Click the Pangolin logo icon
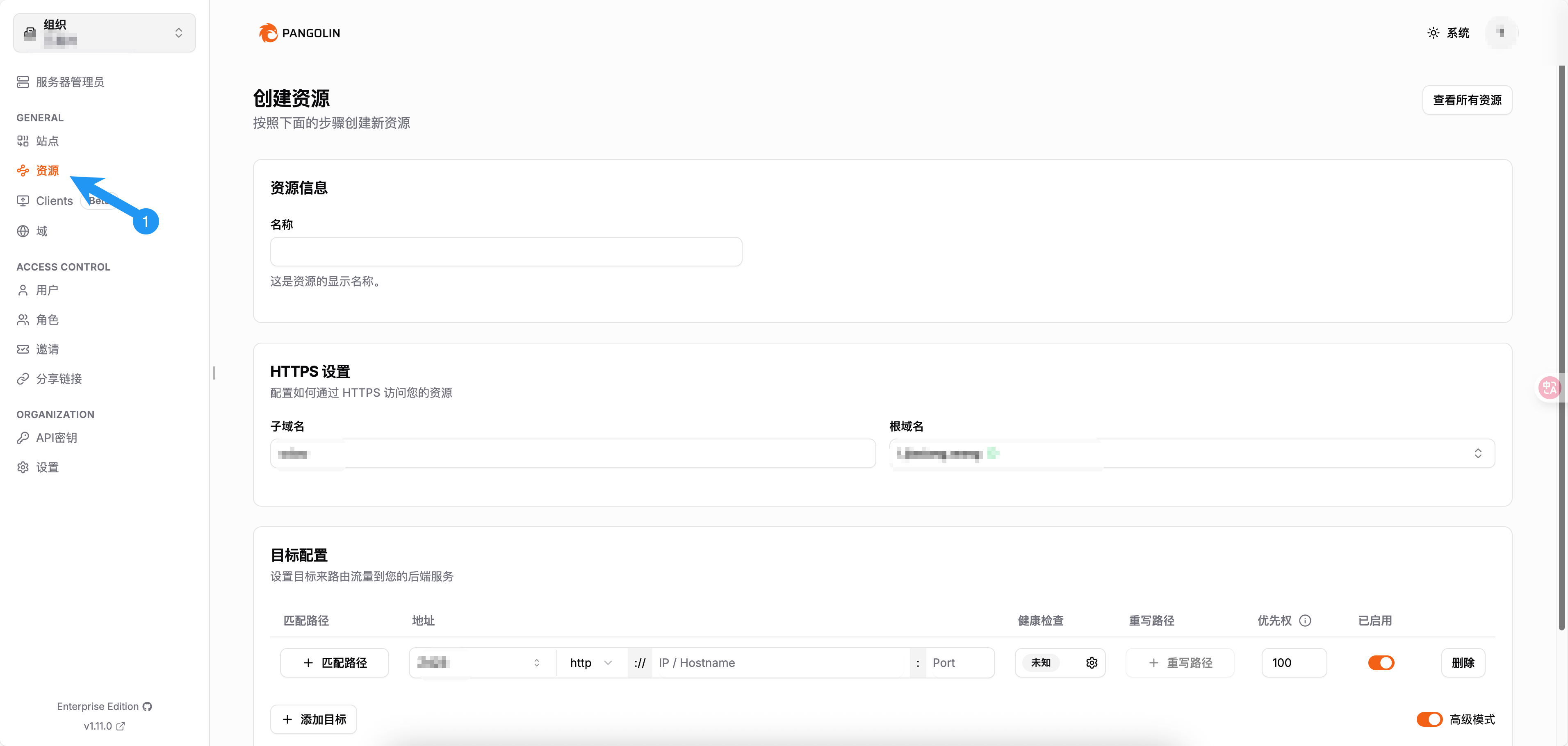 pyautogui.click(x=268, y=33)
